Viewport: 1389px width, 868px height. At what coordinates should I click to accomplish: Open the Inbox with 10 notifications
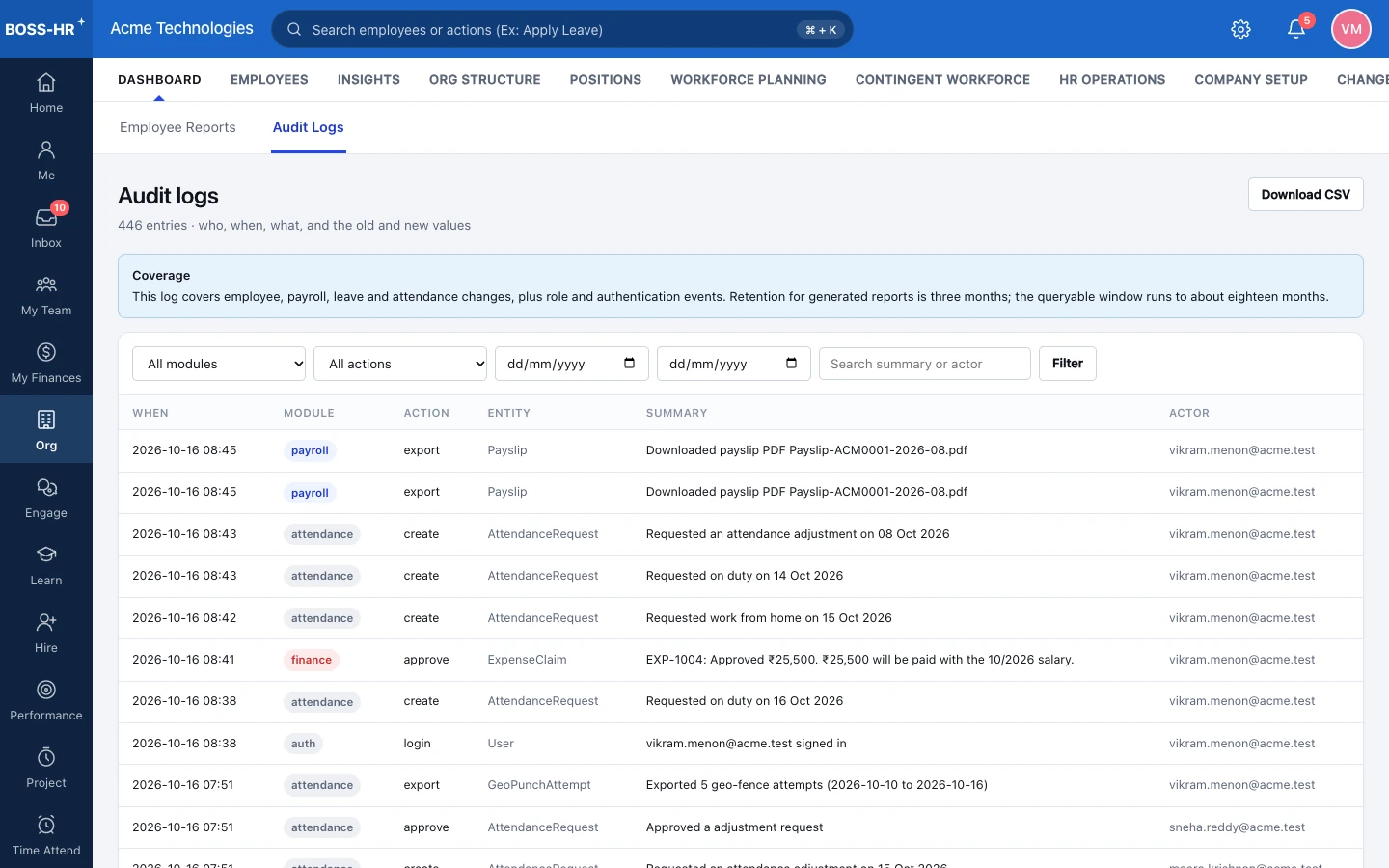[x=46, y=228]
